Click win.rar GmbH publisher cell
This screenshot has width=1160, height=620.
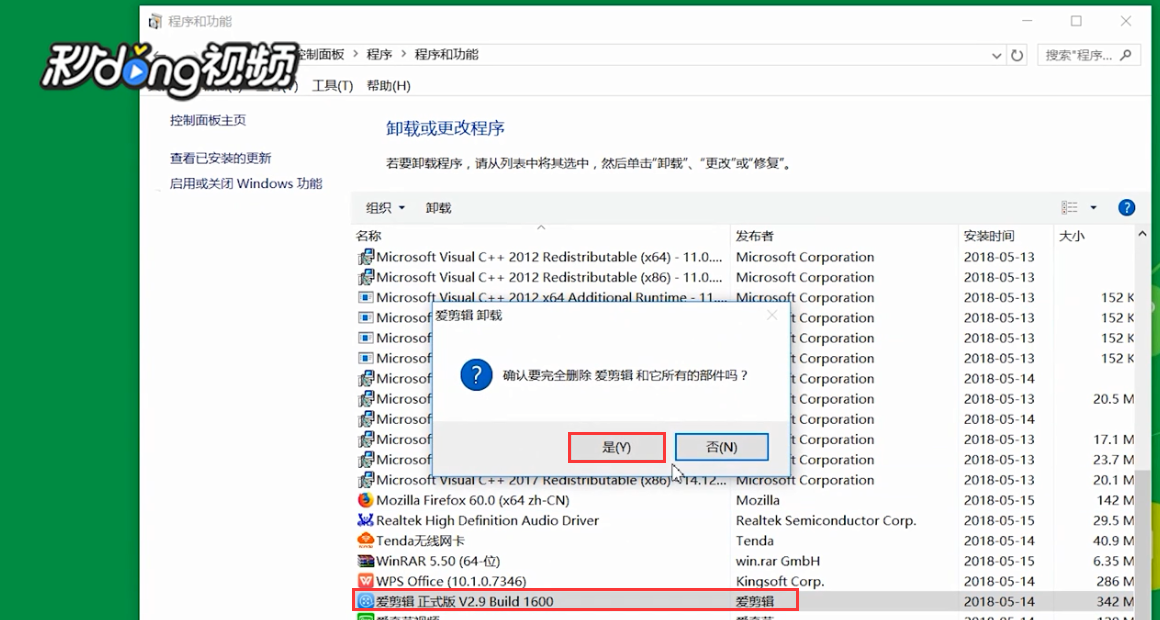pos(778,561)
